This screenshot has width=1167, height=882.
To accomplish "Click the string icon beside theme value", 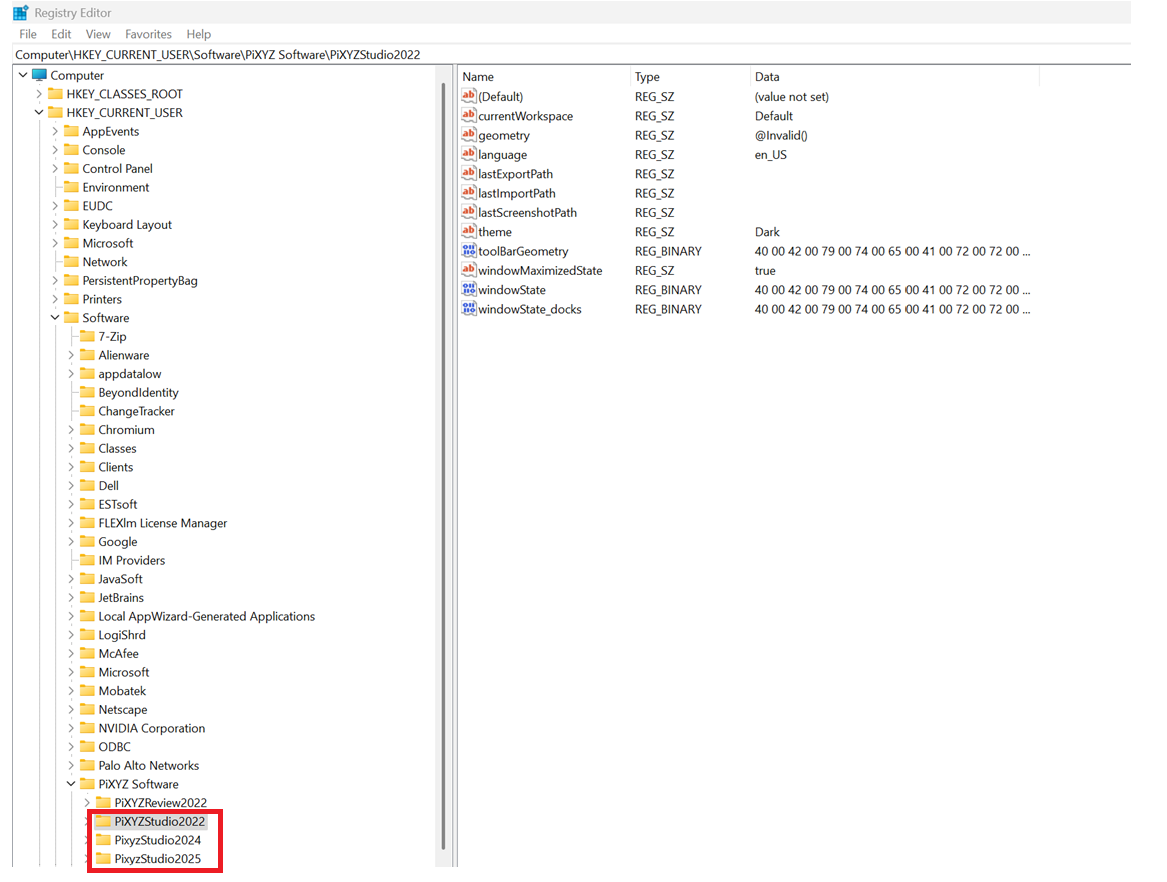I will [468, 231].
